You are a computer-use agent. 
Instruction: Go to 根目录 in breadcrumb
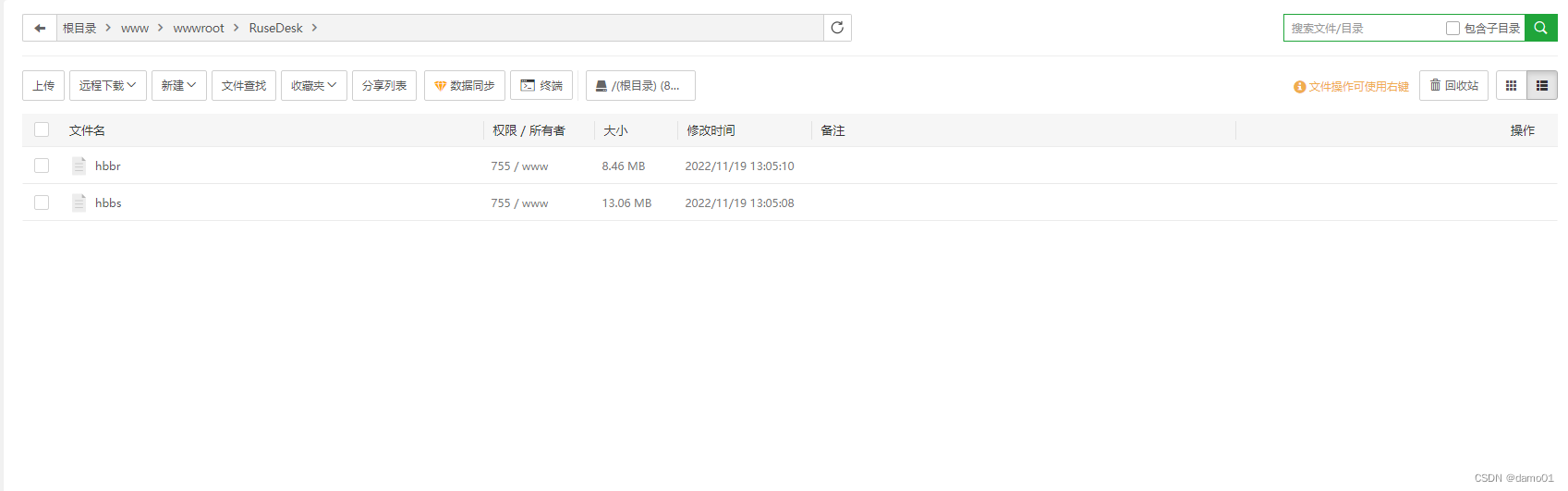pyautogui.click(x=79, y=28)
